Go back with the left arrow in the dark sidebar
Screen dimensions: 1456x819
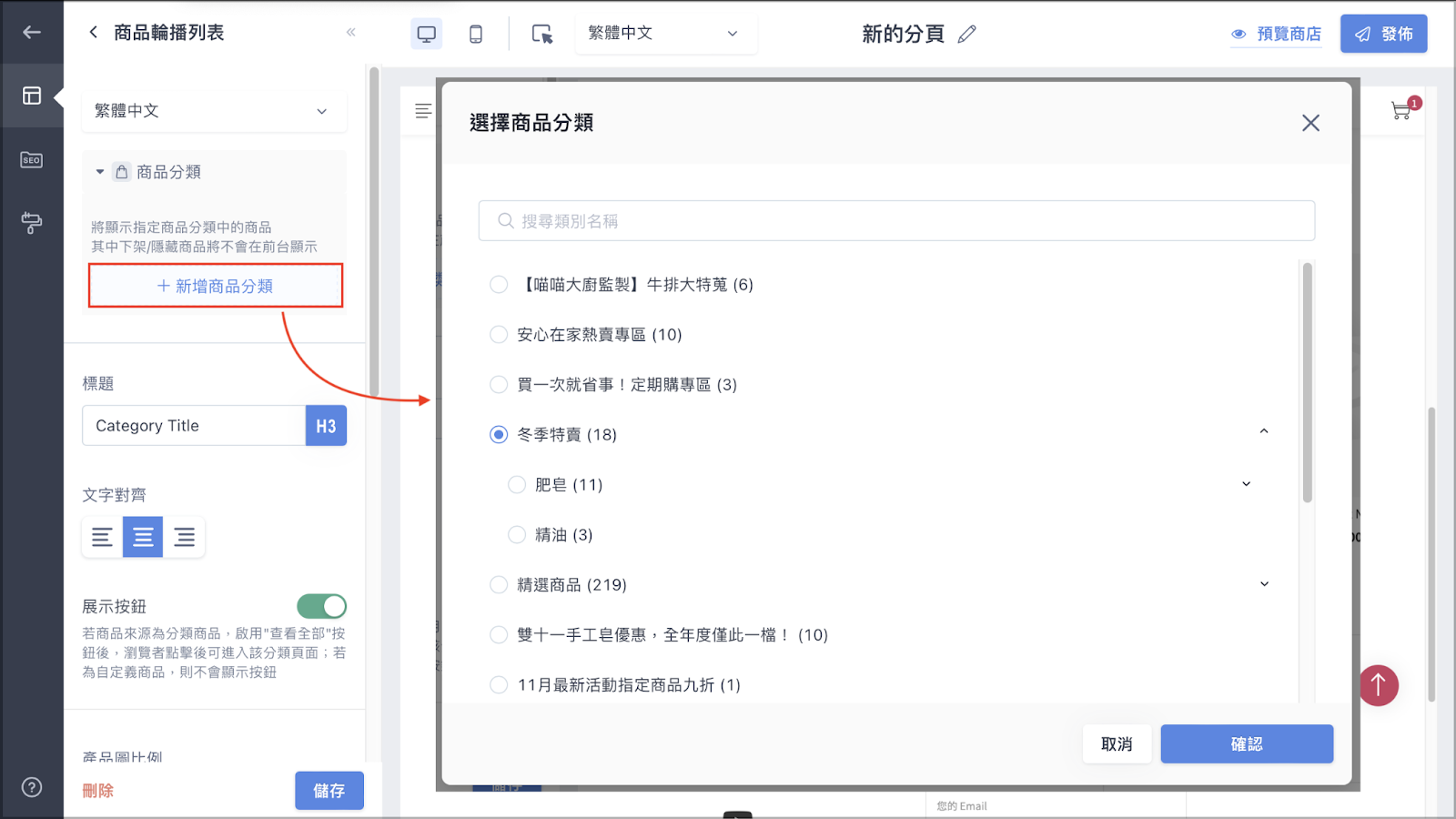pyautogui.click(x=32, y=32)
